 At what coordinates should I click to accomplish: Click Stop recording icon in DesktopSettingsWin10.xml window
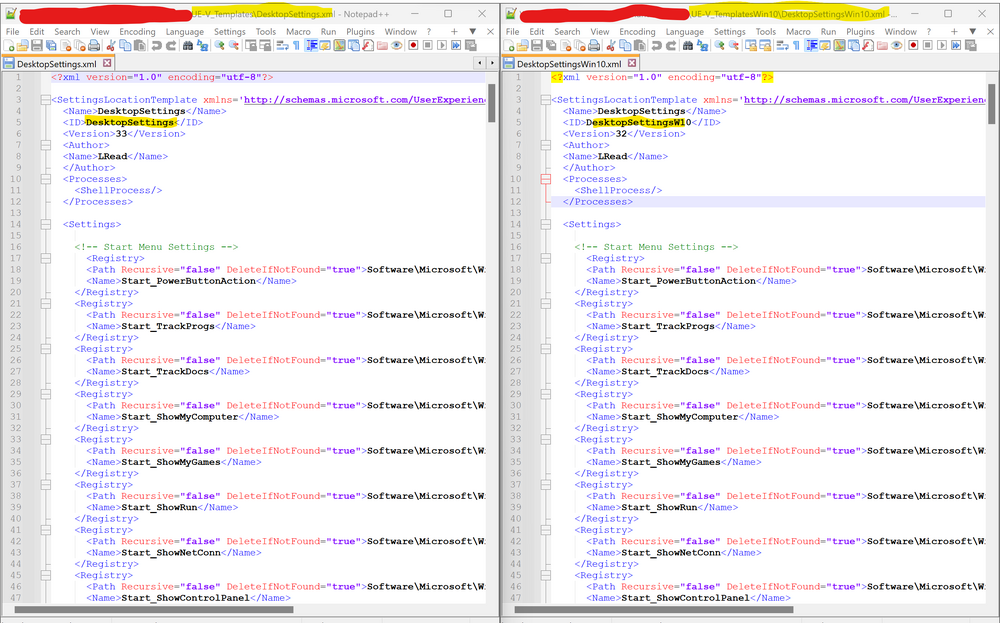927,45
